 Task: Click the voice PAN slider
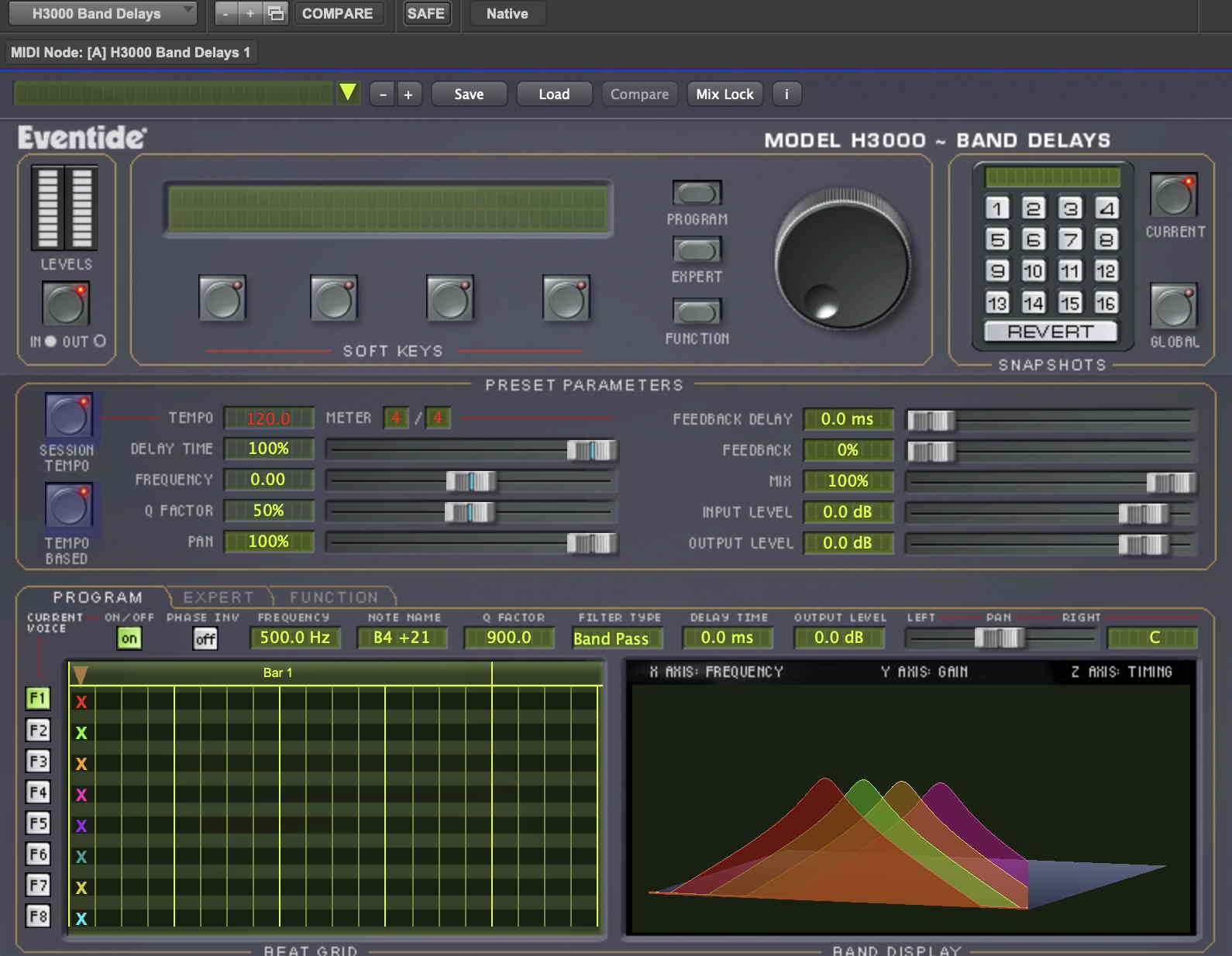coord(1001,638)
